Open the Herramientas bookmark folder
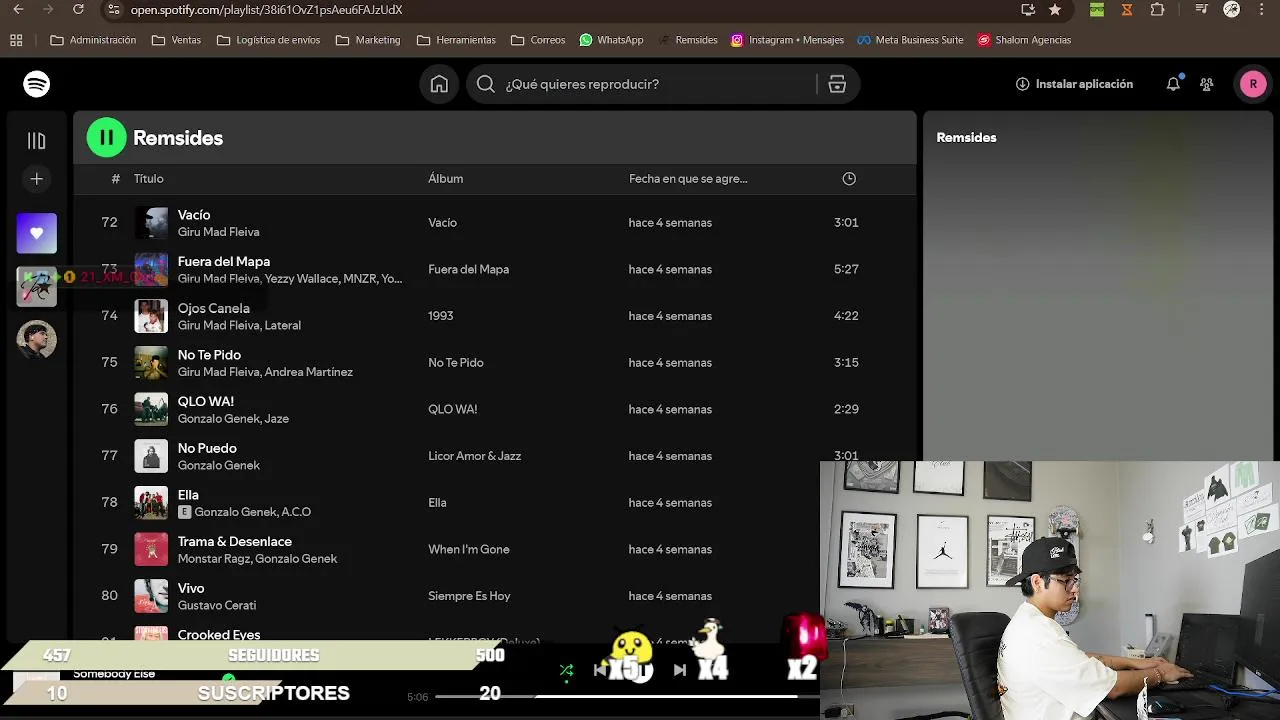Viewport: 1280px width, 720px height. tap(456, 40)
